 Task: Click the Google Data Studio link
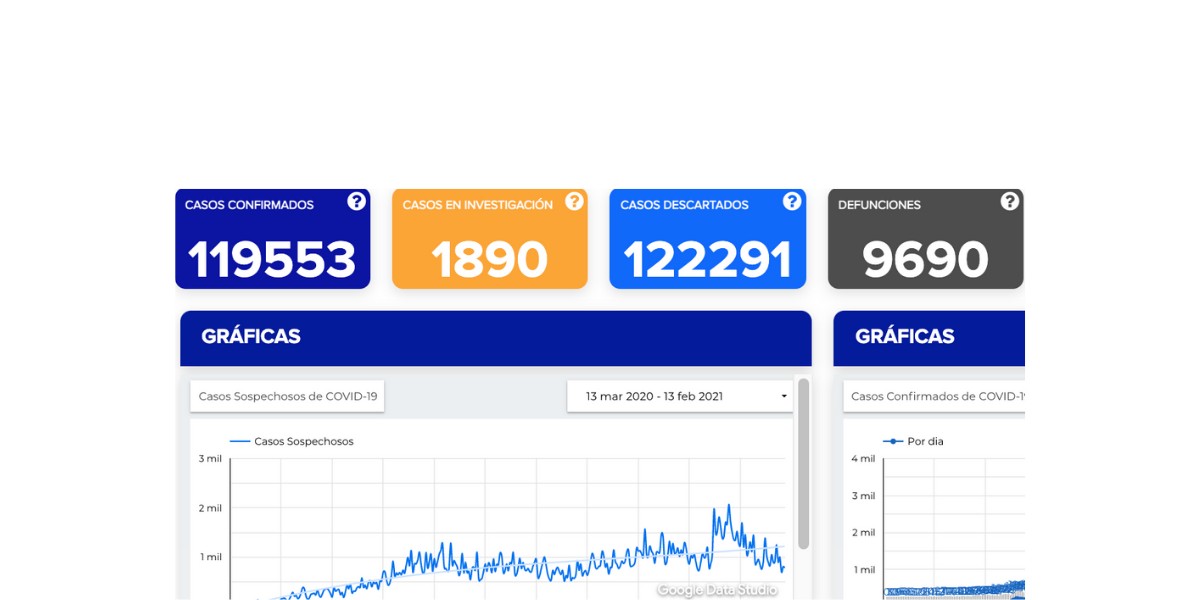(716, 590)
